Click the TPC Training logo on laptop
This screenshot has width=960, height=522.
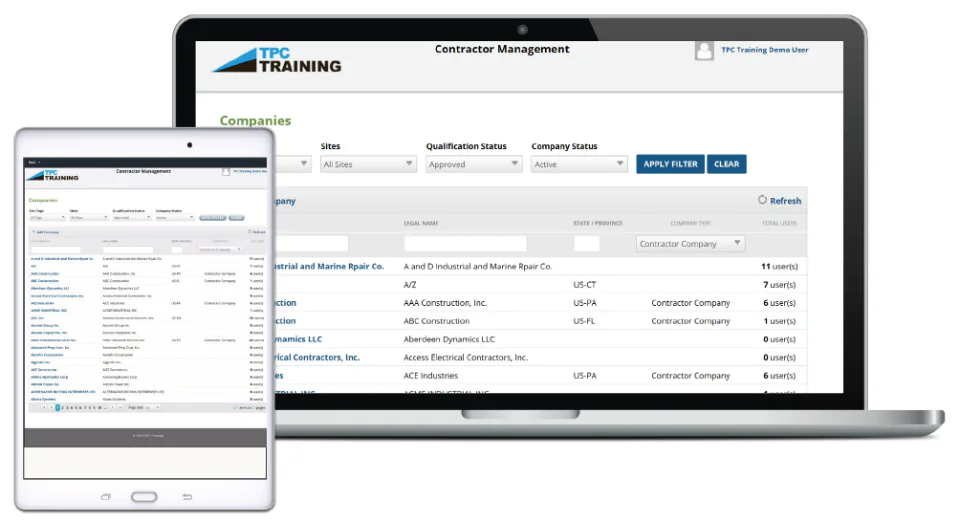277,59
